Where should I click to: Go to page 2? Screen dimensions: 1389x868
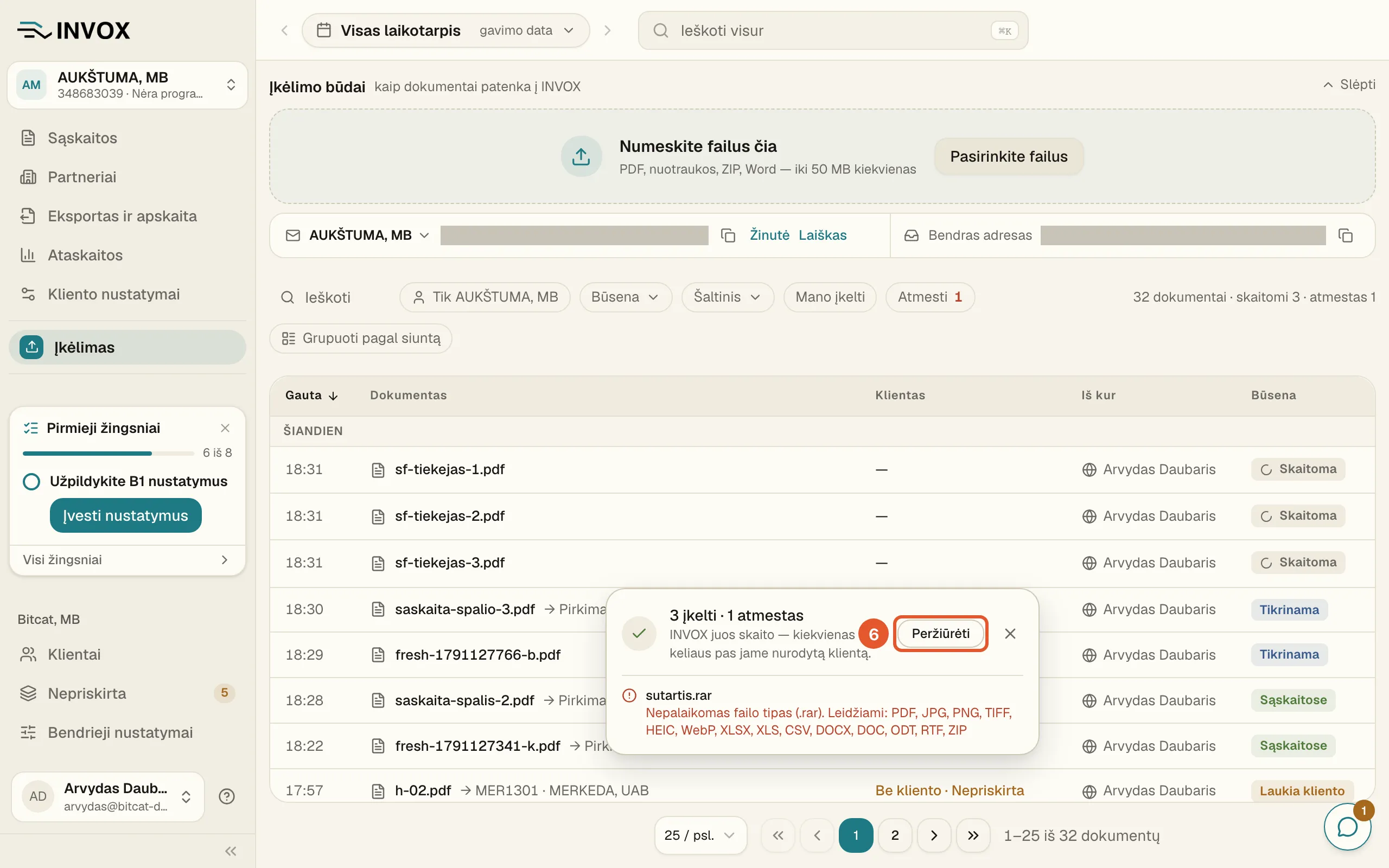pyautogui.click(x=895, y=835)
